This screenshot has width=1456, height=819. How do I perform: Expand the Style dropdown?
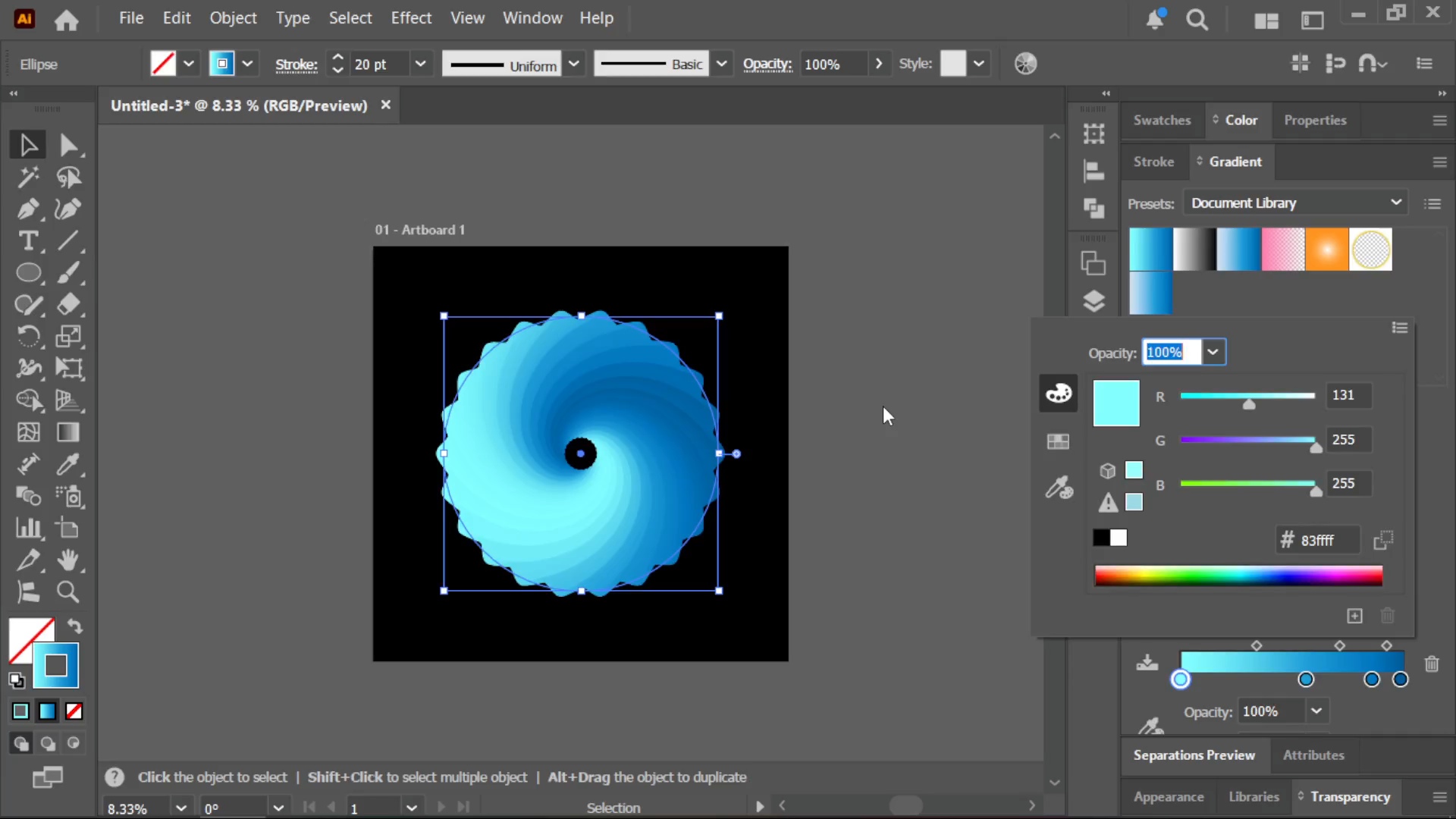point(979,64)
